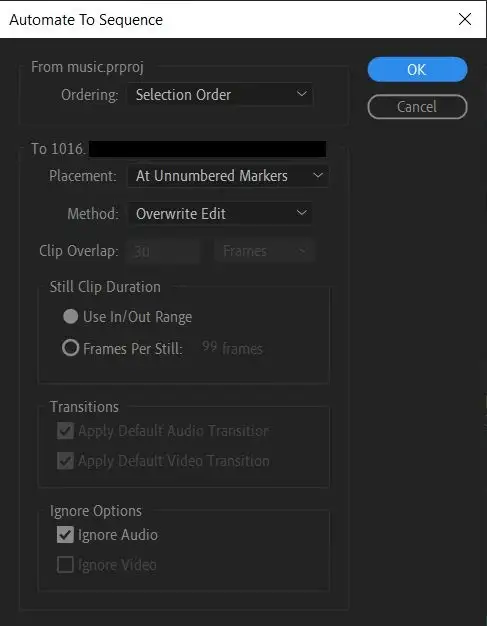This screenshot has width=487, height=626.
Task: Toggle the Ignore Audio checkbox
Action: point(65,535)
